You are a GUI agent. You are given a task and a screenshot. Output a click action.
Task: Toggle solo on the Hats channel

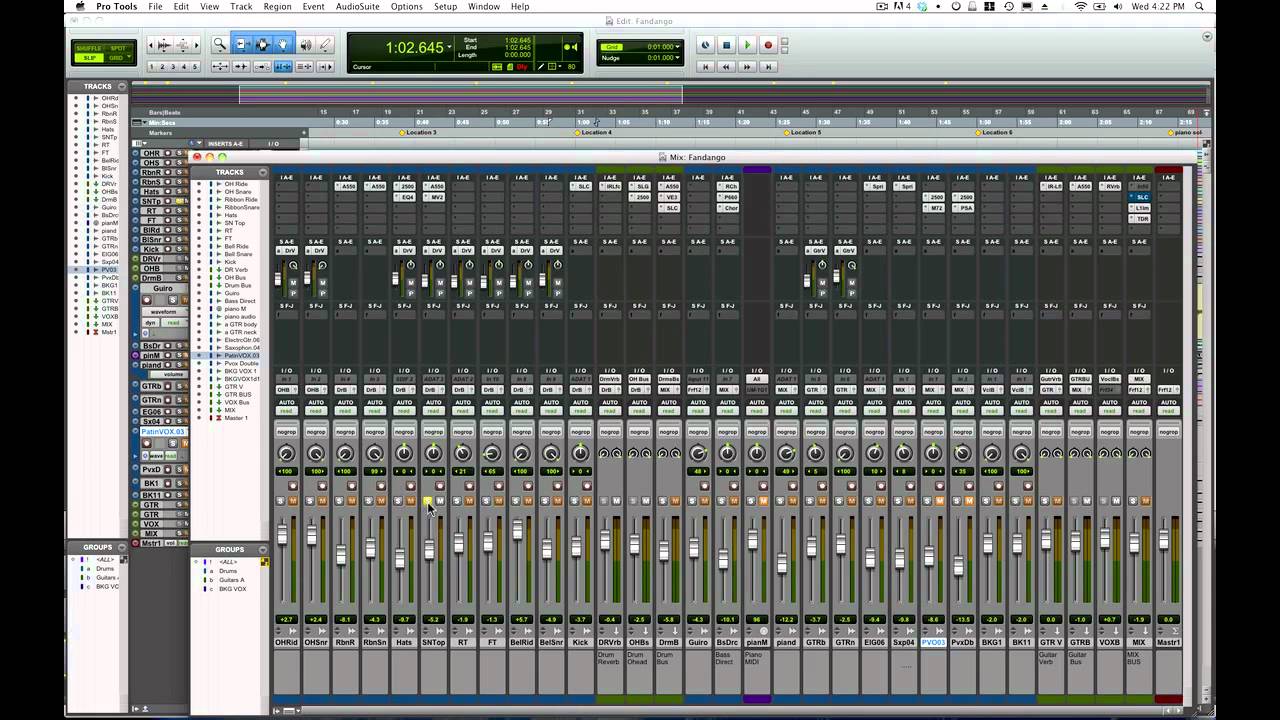398,500
